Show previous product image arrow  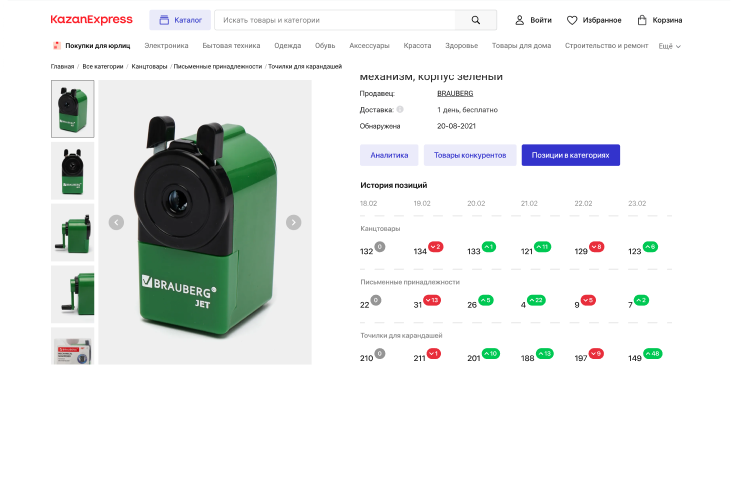(116, 222)
